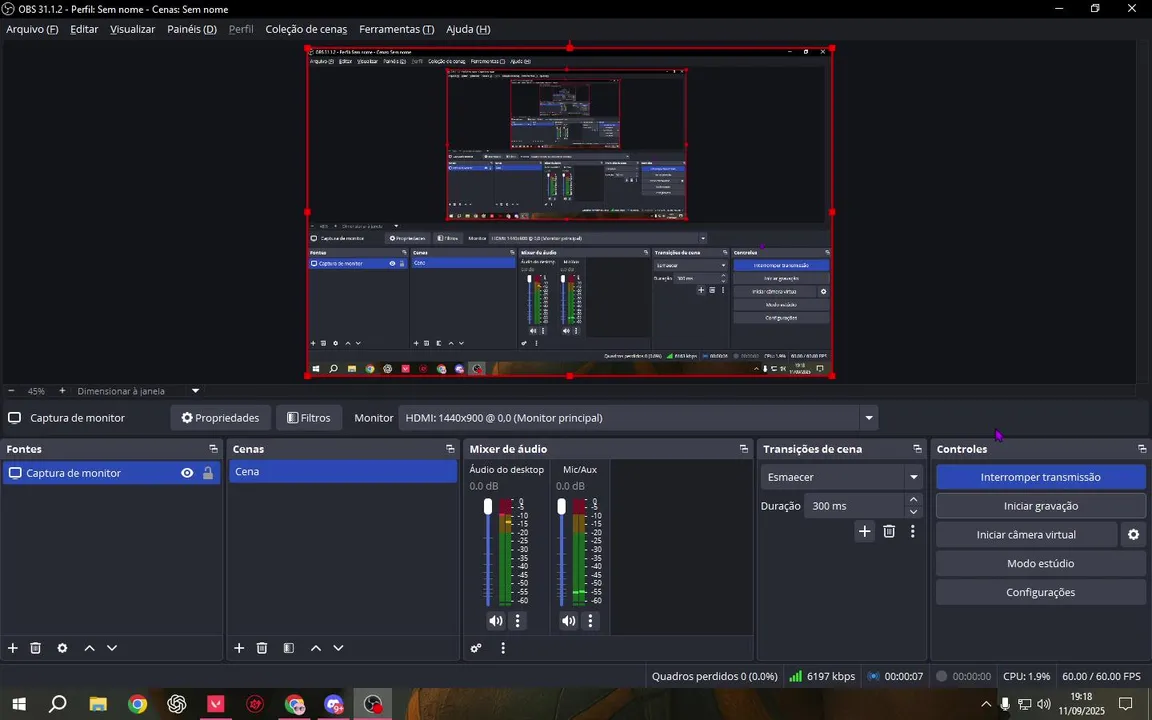Click Iniciar gravação button
The width and height of the screenshot is (1152, 720).
coord(1040,505)
